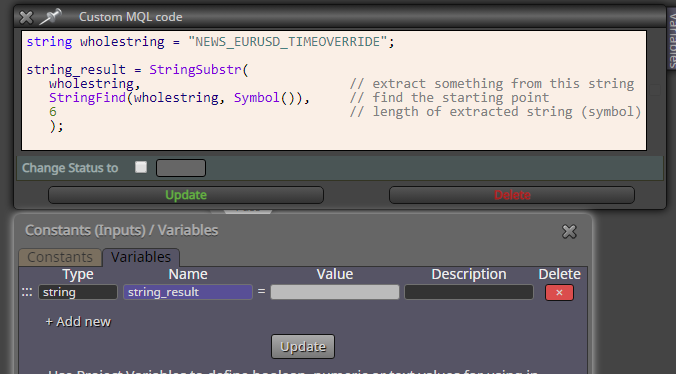Click the Value column header
Viewport: 676px width, 374px height.
tap(335, 274)
